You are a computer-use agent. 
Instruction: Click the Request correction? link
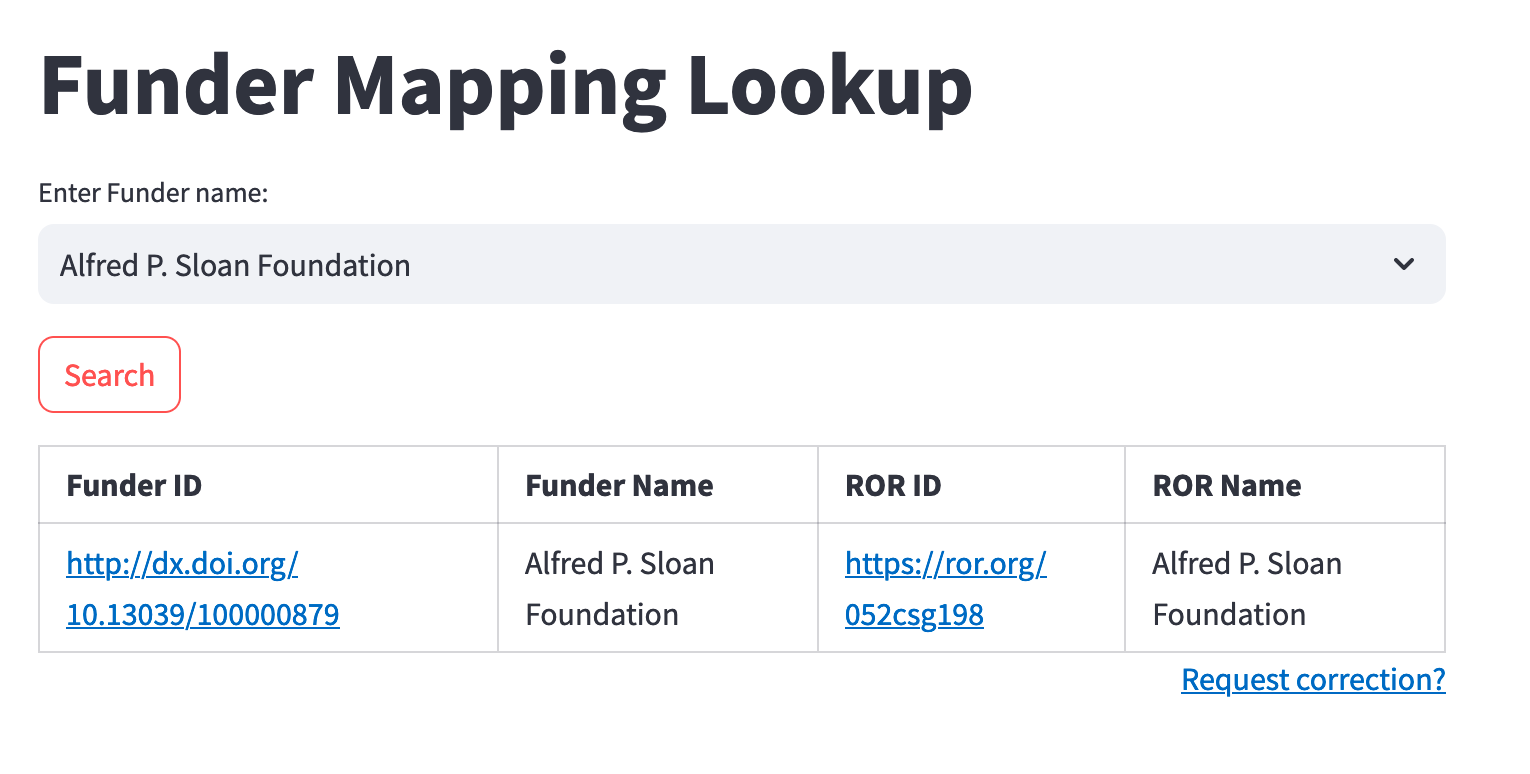(1312, 680)
